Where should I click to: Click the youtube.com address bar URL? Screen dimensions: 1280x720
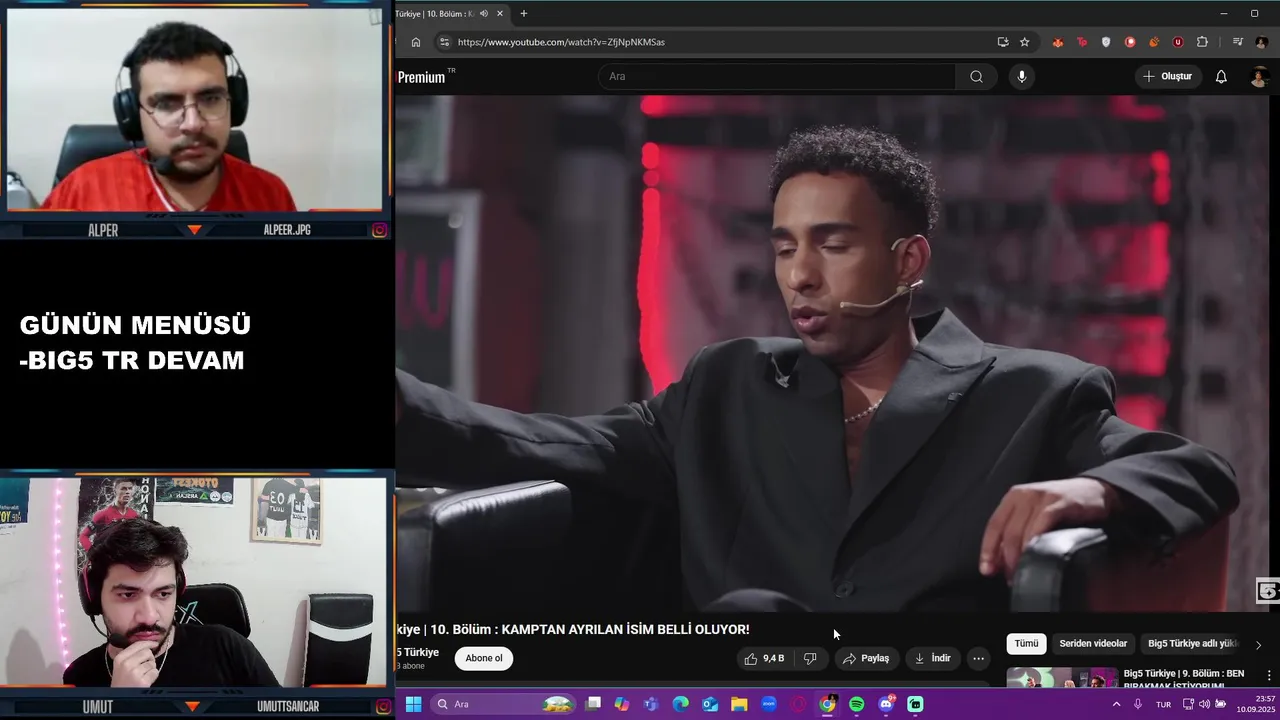pyautogui.click(x=561, y=42)
